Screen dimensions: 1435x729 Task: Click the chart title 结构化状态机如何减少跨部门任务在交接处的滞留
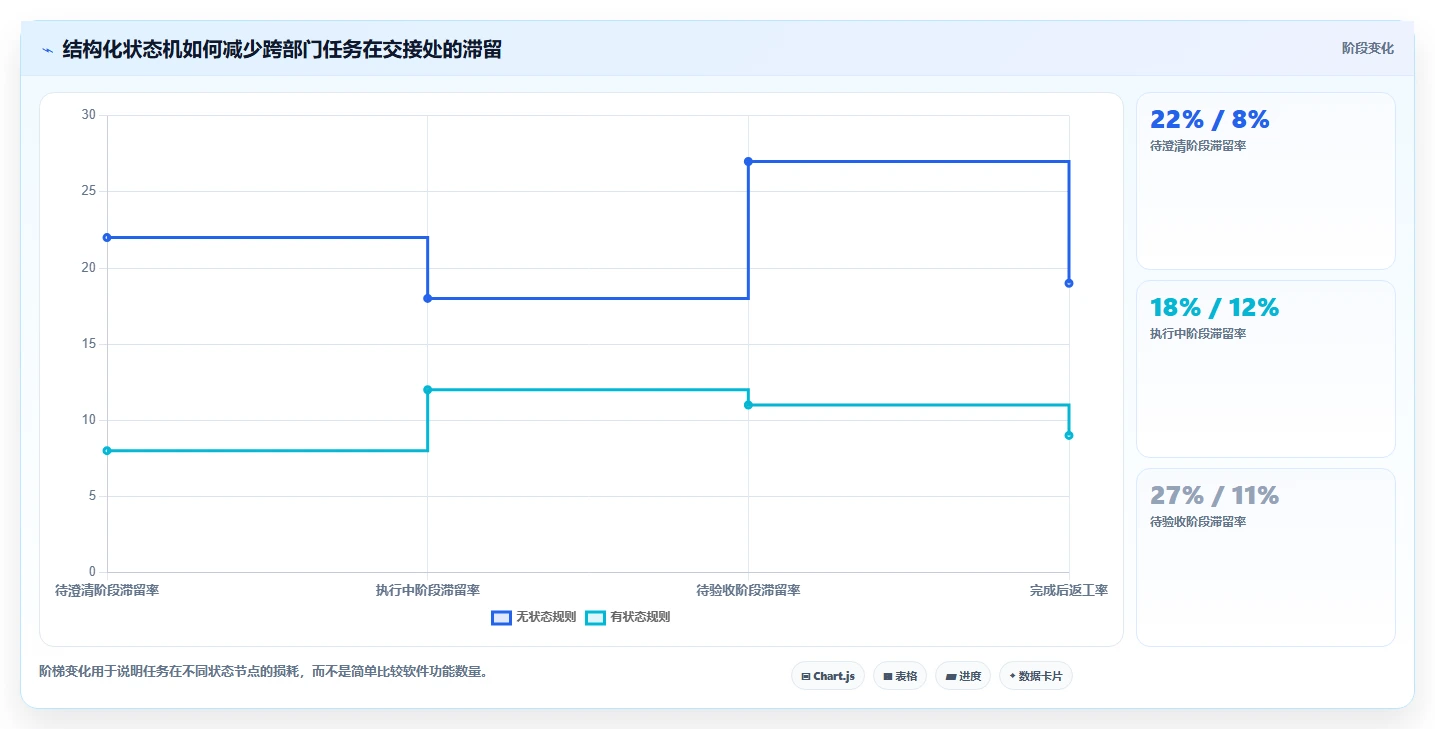coord(282,49)
